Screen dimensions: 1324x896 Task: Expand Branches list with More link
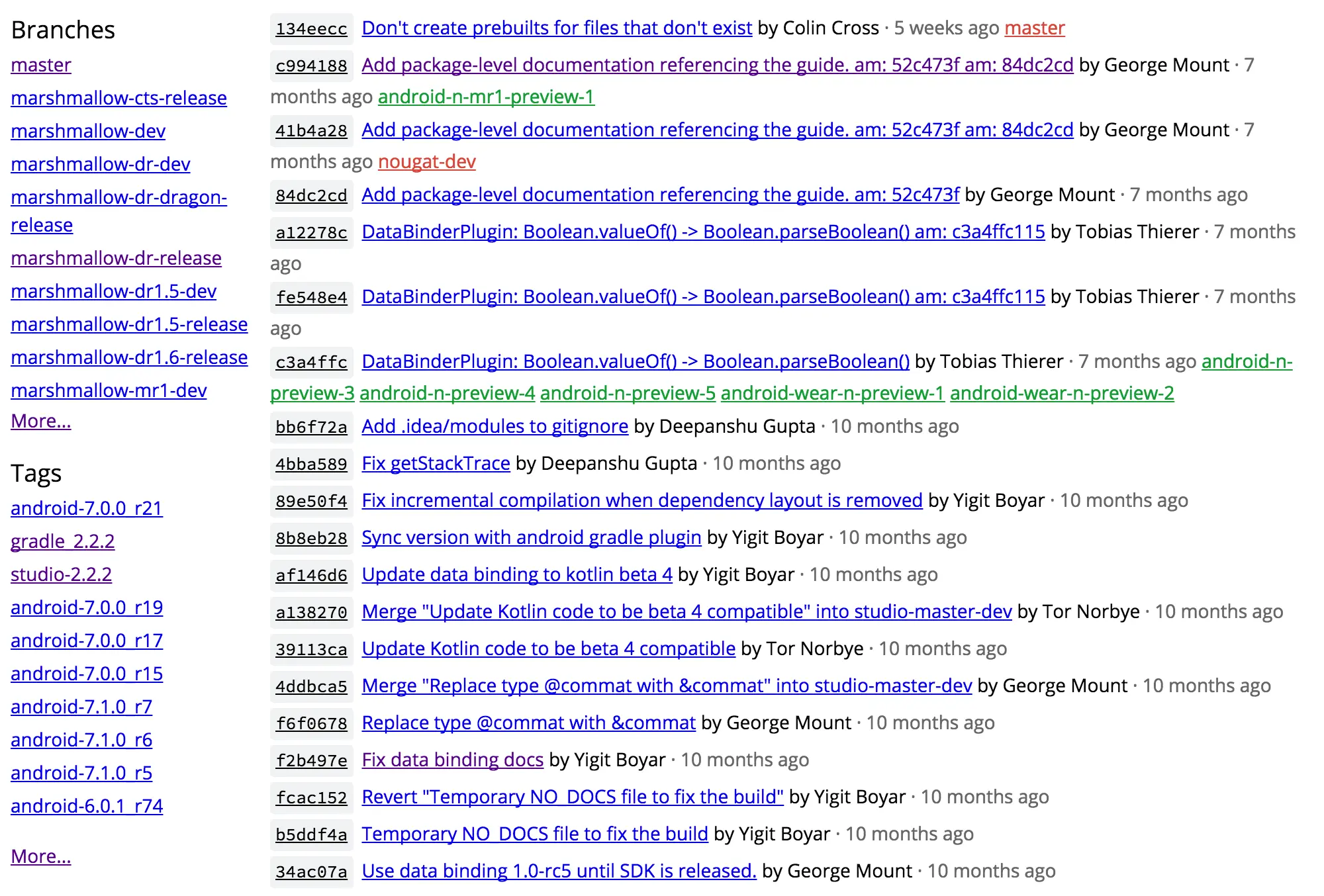pyautogui.click(x=41, y=421)
